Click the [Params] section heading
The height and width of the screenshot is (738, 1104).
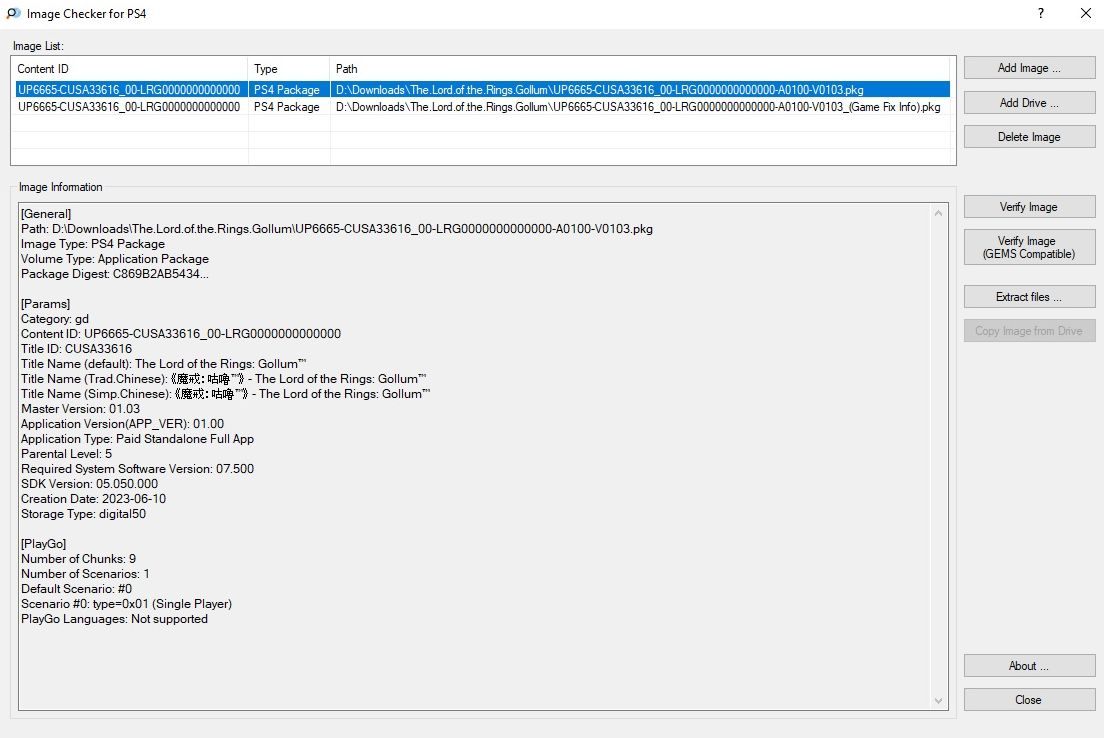coord(46,304)
